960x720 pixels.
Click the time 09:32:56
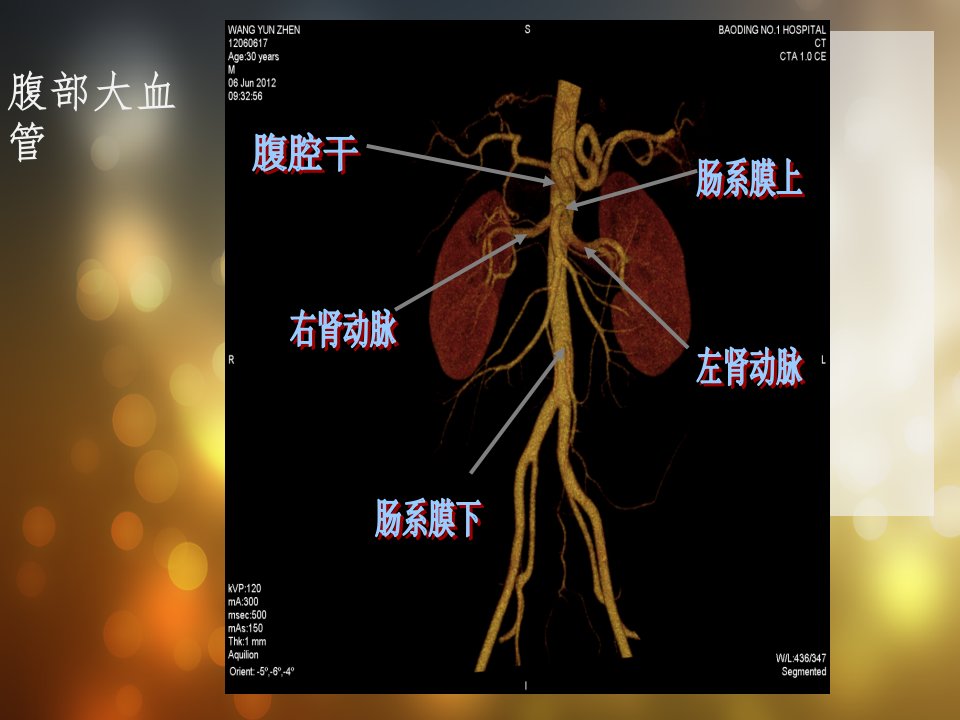245,96
